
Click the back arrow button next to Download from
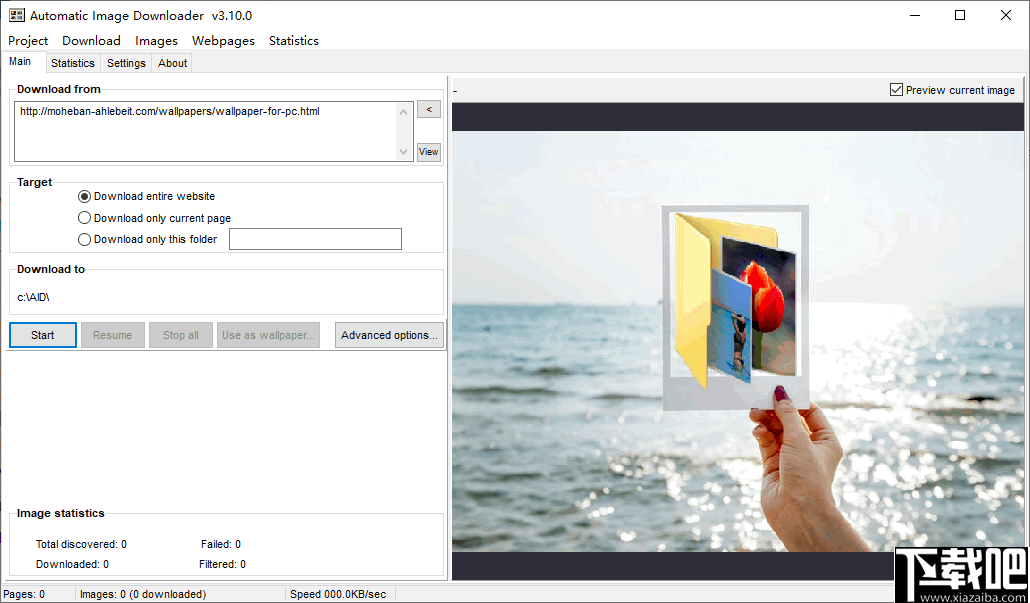tap(429, 109)
